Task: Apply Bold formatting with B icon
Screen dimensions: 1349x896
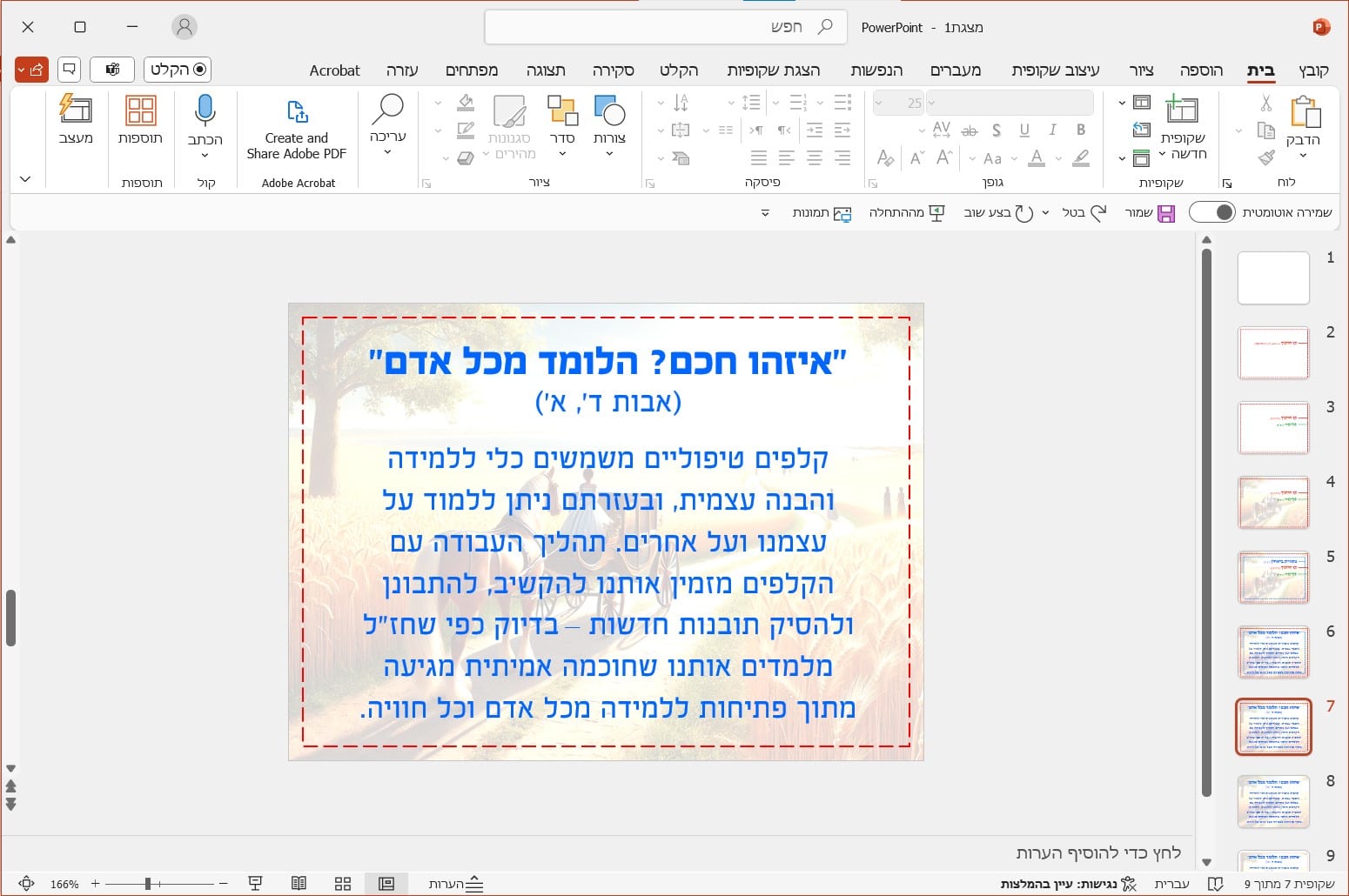Action: click(x=1081, y=130)
